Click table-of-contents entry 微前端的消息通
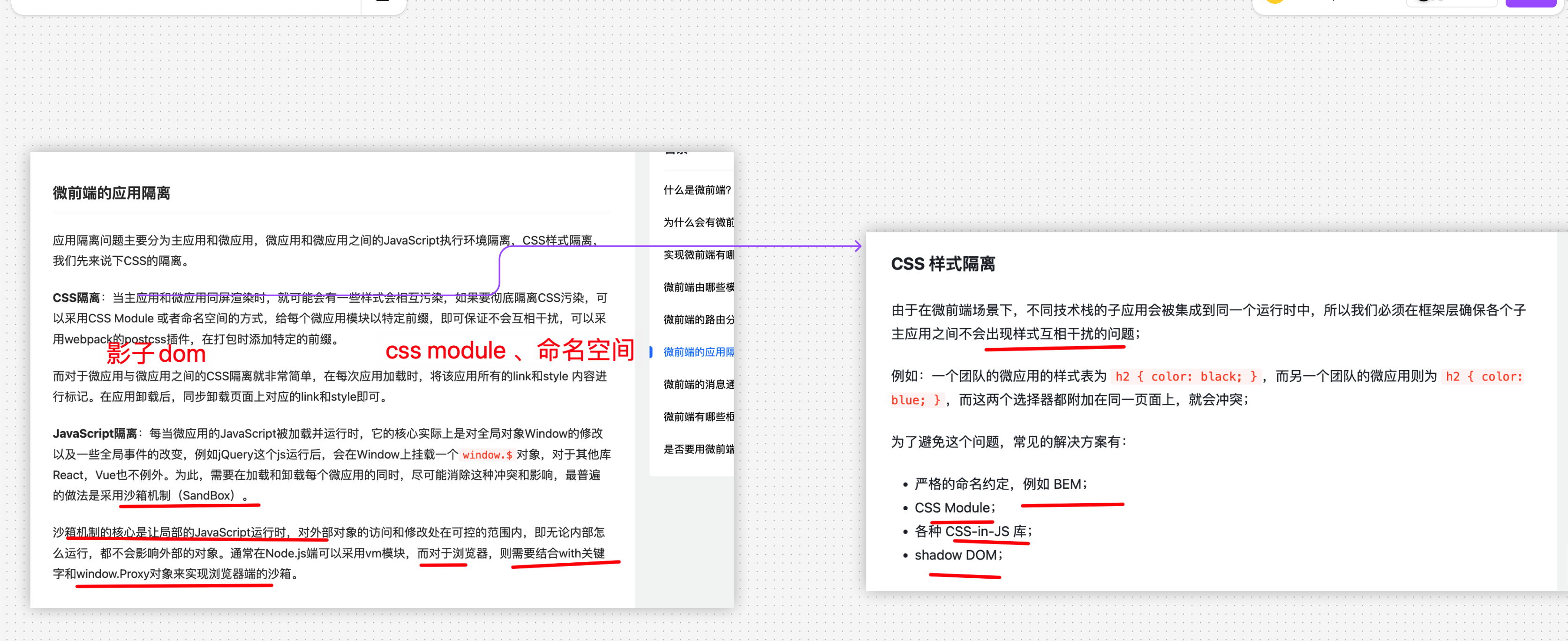This screenshot has height=641, width=1568. 698,384
